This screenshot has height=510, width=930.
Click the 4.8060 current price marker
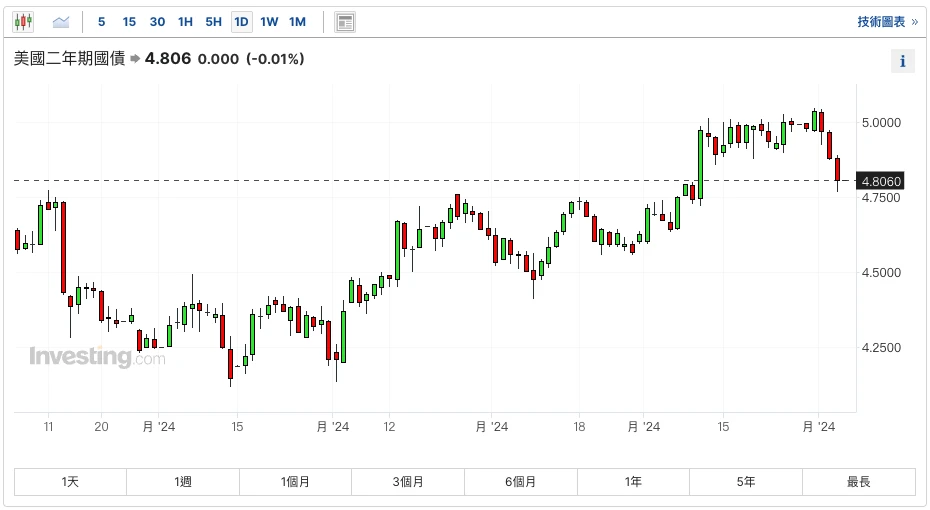881,181
